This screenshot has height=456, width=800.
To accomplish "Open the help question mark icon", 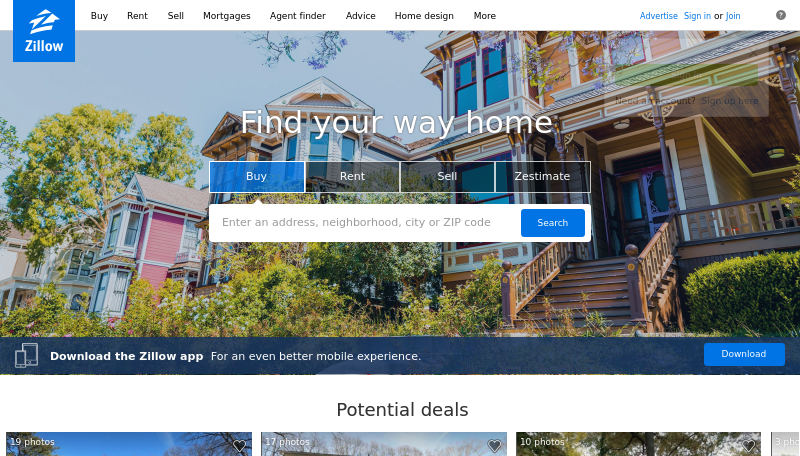I will point(781,15).
